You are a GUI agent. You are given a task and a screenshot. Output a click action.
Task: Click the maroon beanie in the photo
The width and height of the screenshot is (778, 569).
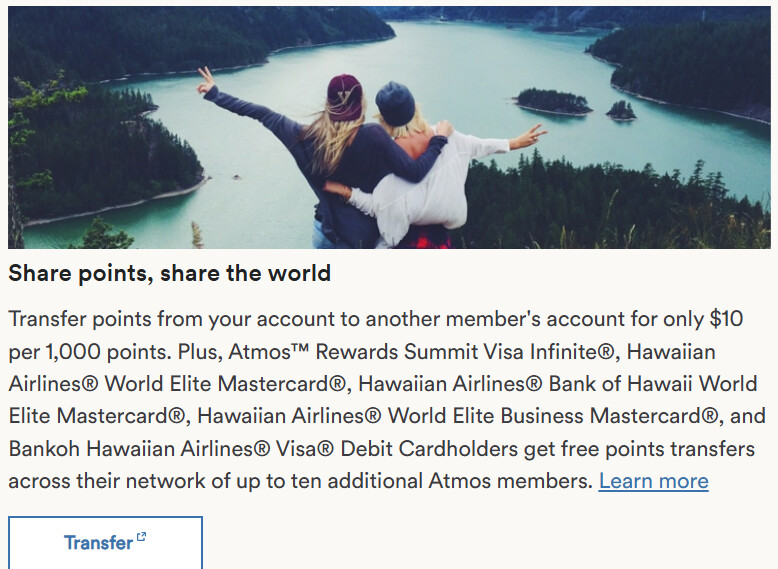[x=344, y=97]
